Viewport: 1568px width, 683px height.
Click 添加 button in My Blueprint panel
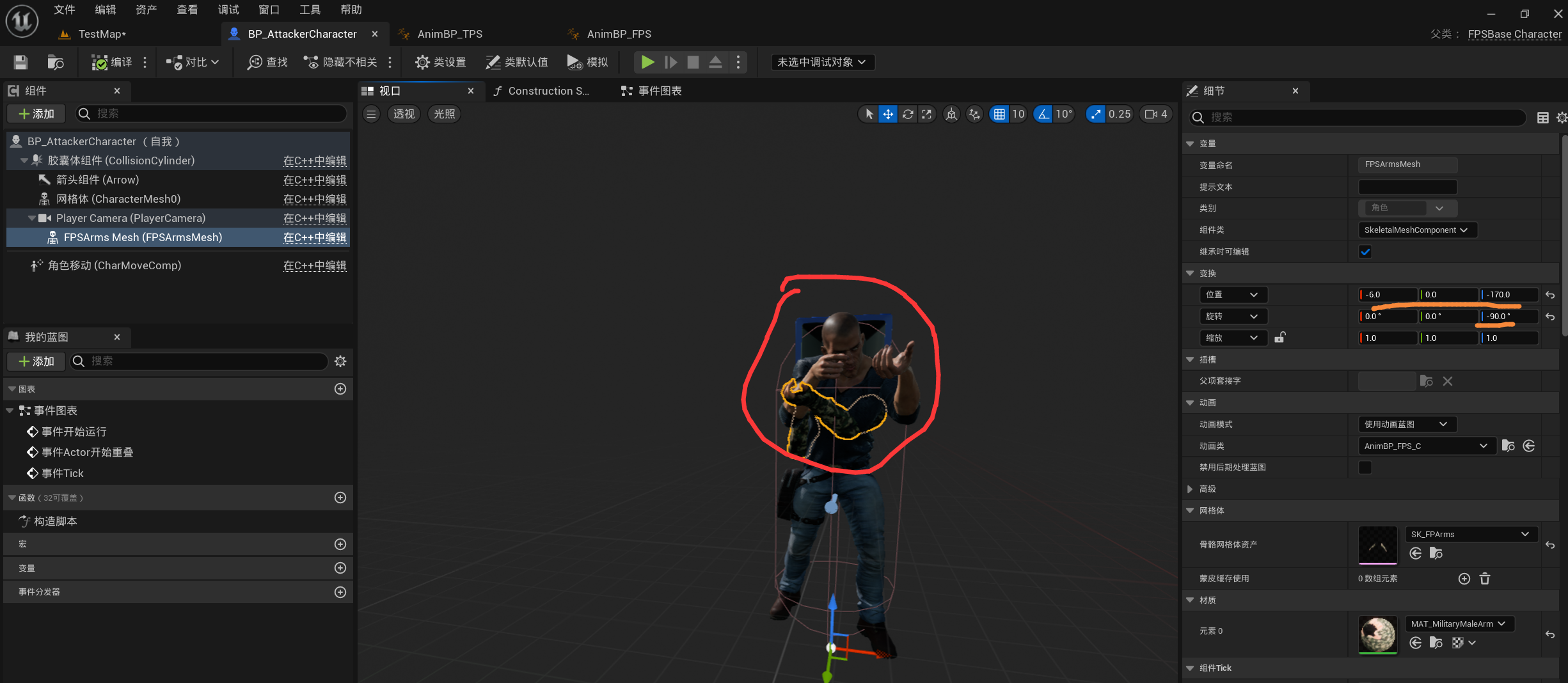coord(36,361)
